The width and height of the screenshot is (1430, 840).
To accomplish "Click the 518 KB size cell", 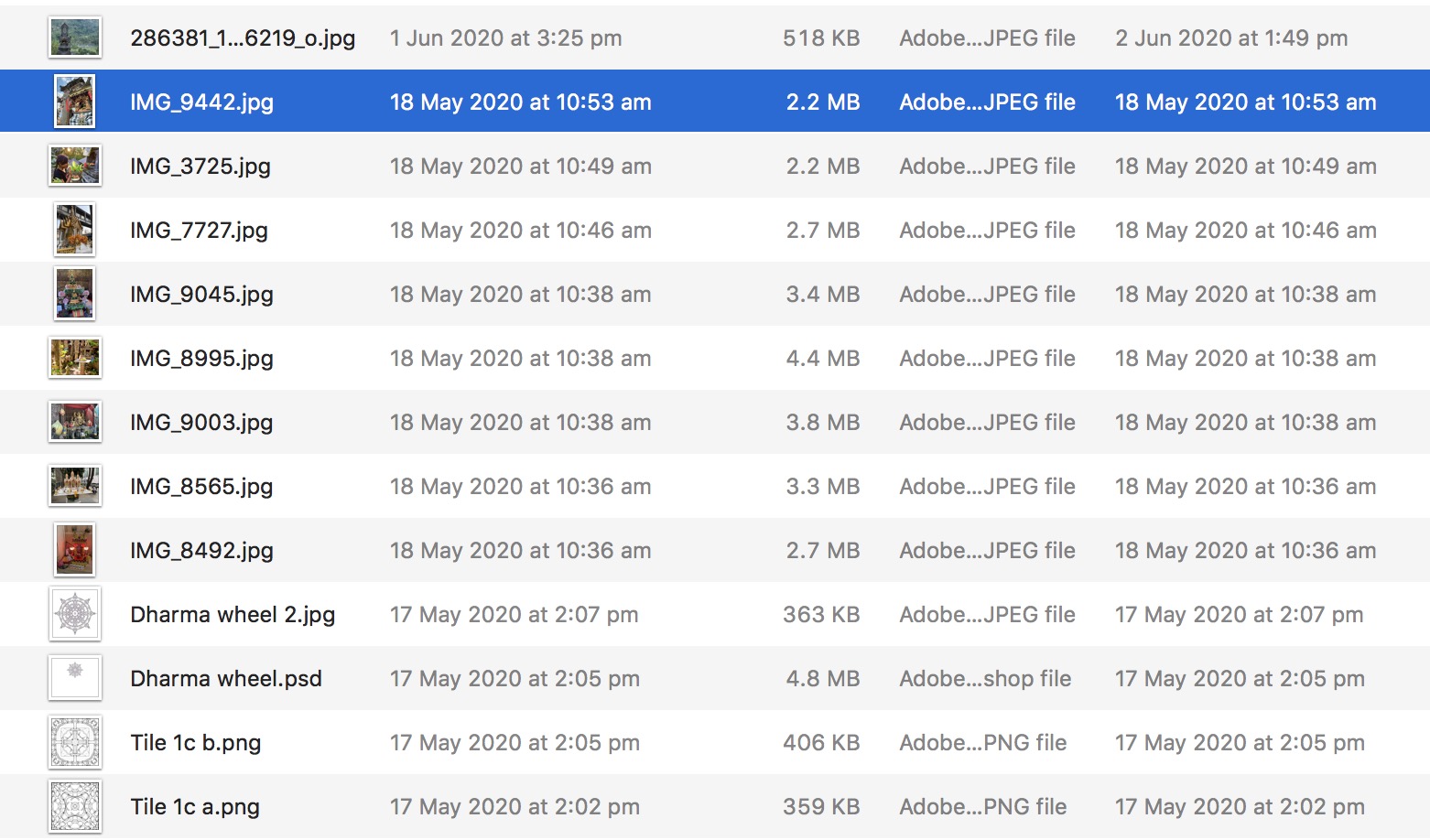I will [x=821, y=38].
